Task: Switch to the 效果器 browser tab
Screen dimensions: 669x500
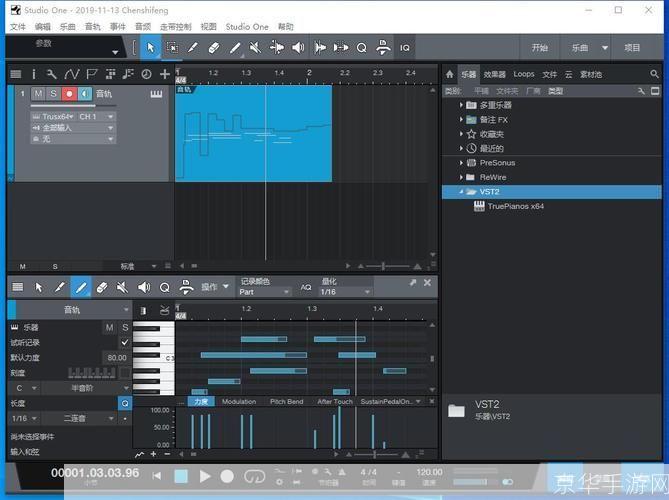Action: [494, 74]
